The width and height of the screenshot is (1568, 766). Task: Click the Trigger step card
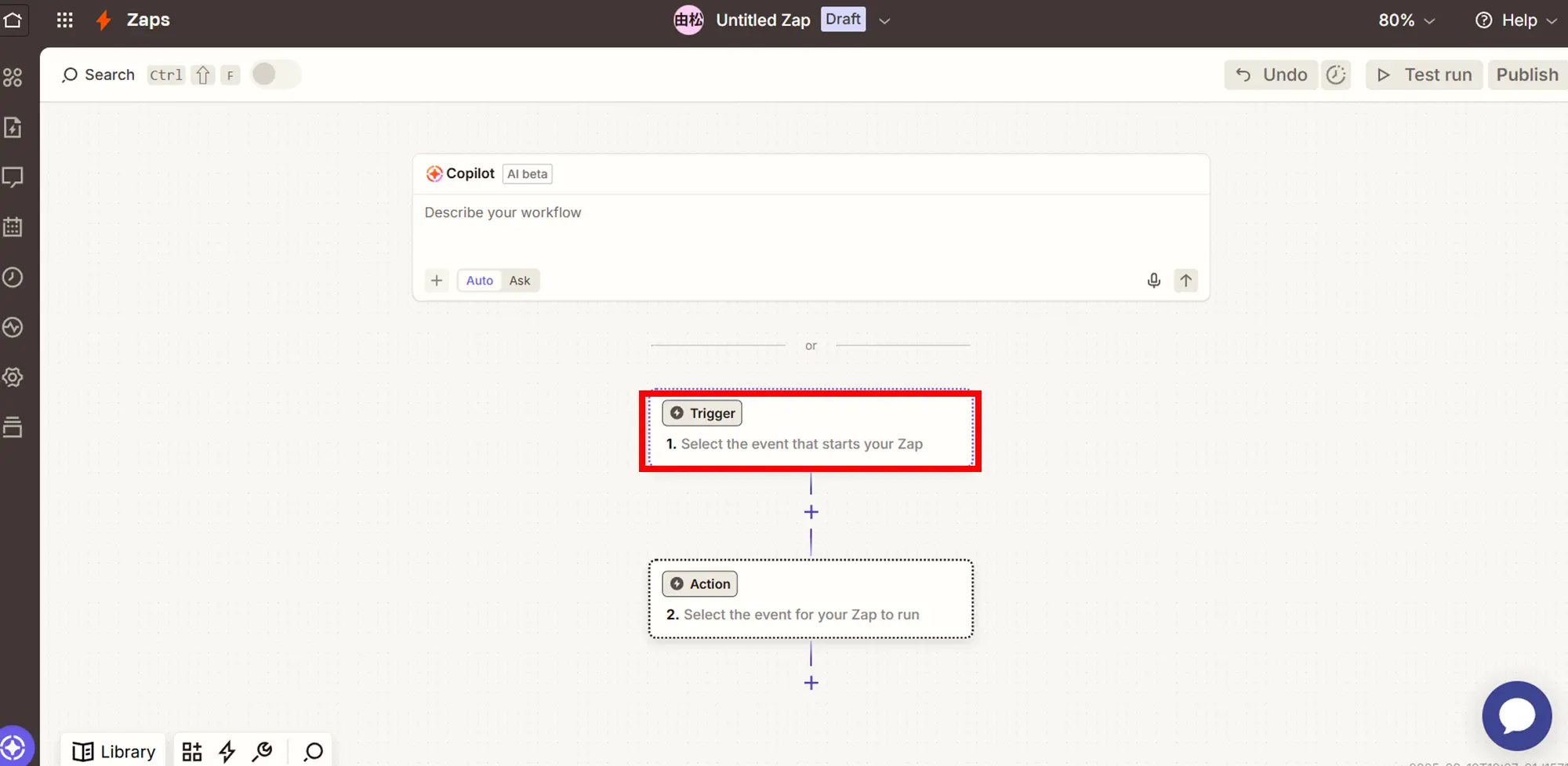(810, 430)
